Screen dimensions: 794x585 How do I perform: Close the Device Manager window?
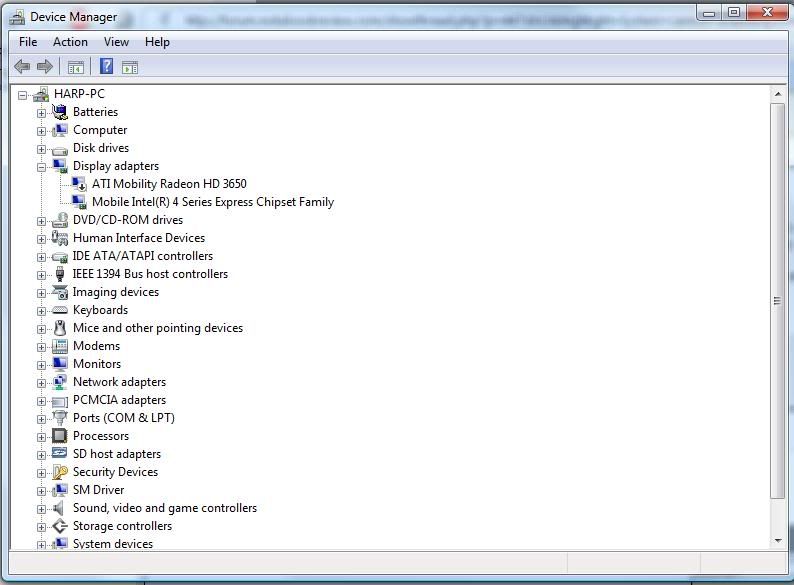click(x=767, y=12)
